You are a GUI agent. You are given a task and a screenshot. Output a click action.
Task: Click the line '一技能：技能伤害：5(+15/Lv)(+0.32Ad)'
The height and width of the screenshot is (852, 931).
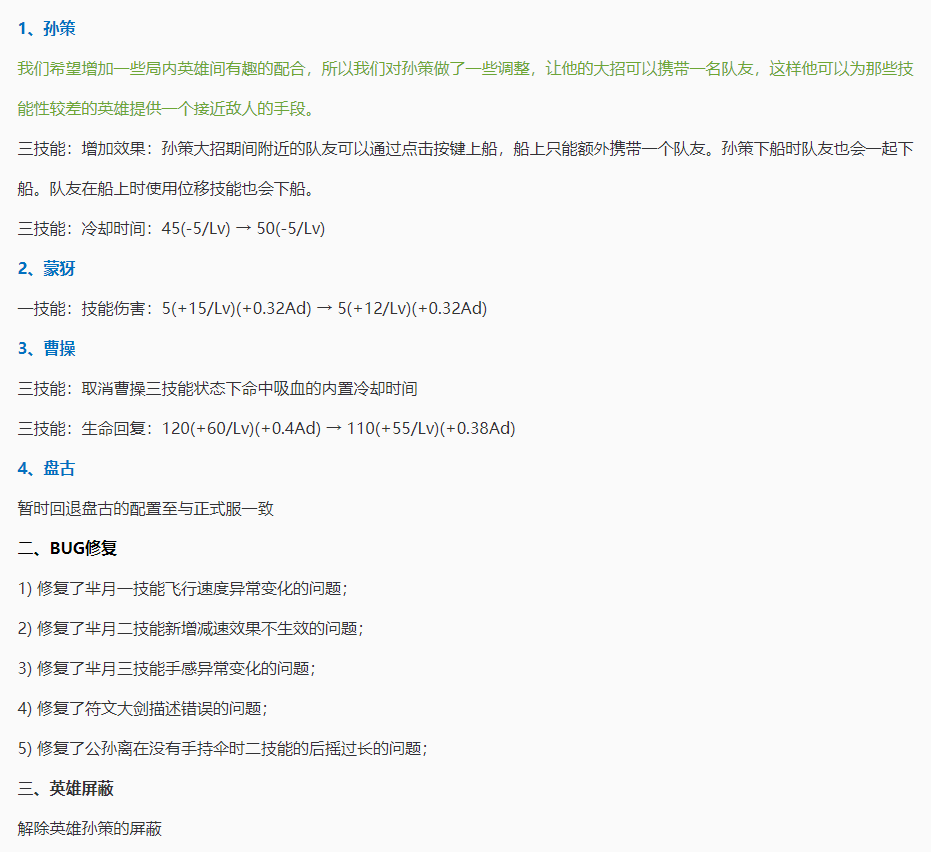click(x=252, y=309)
